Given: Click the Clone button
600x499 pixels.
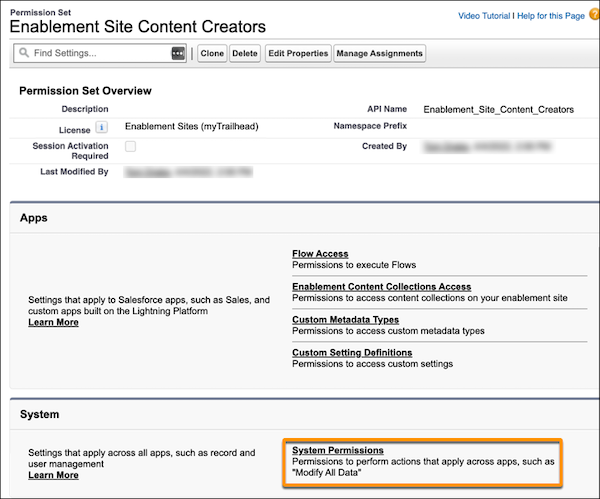Looking at the screenshot, I should 212,53.
